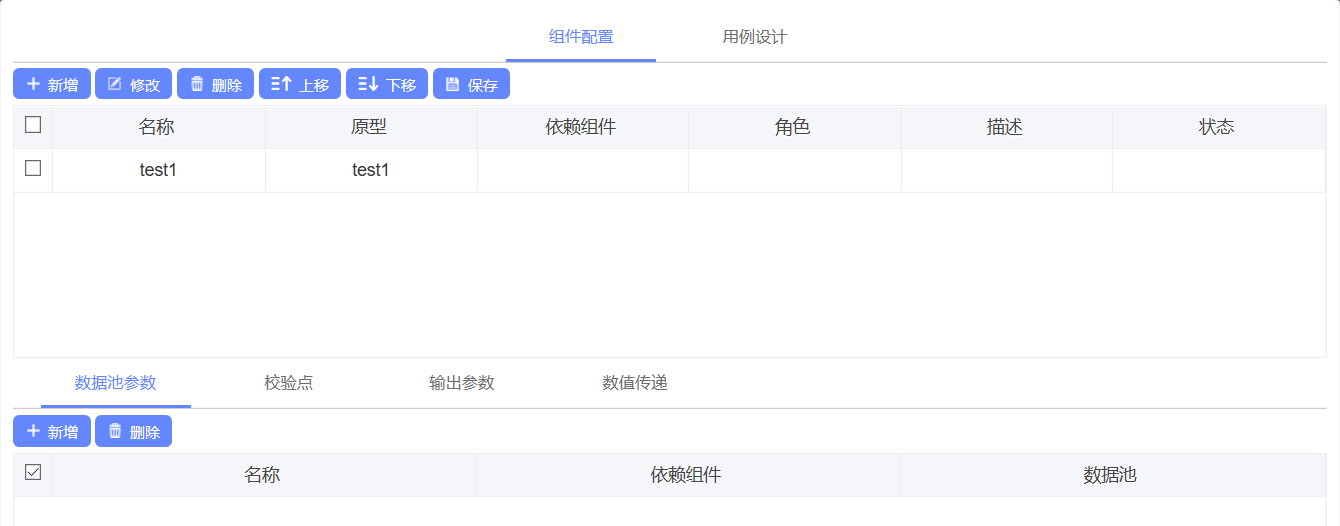Select the 组件配置 tab
The height and width of the screenshot is (526, 1340).
[581, 37]
